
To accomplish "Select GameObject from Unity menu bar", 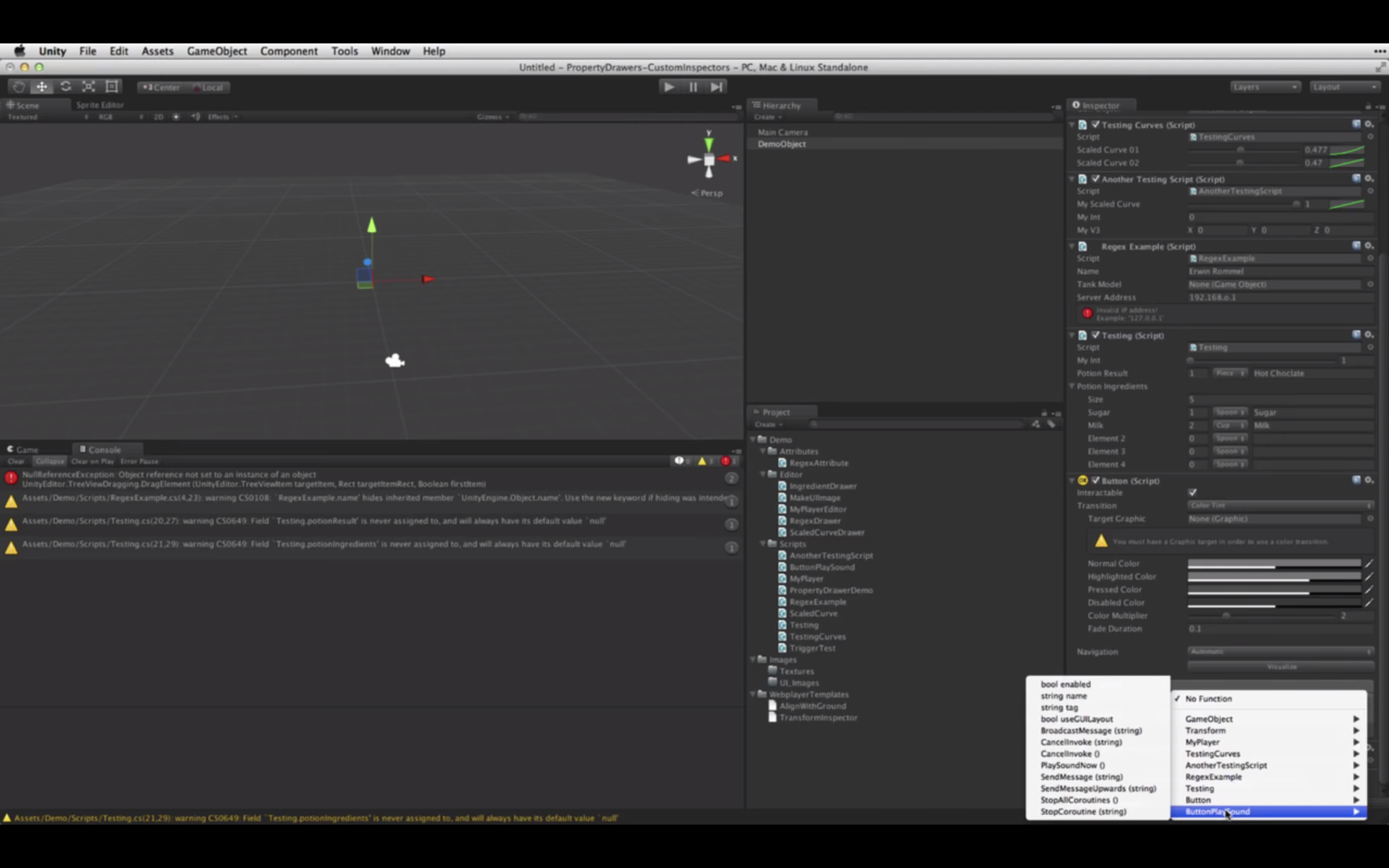I will (x=216, y=50).
